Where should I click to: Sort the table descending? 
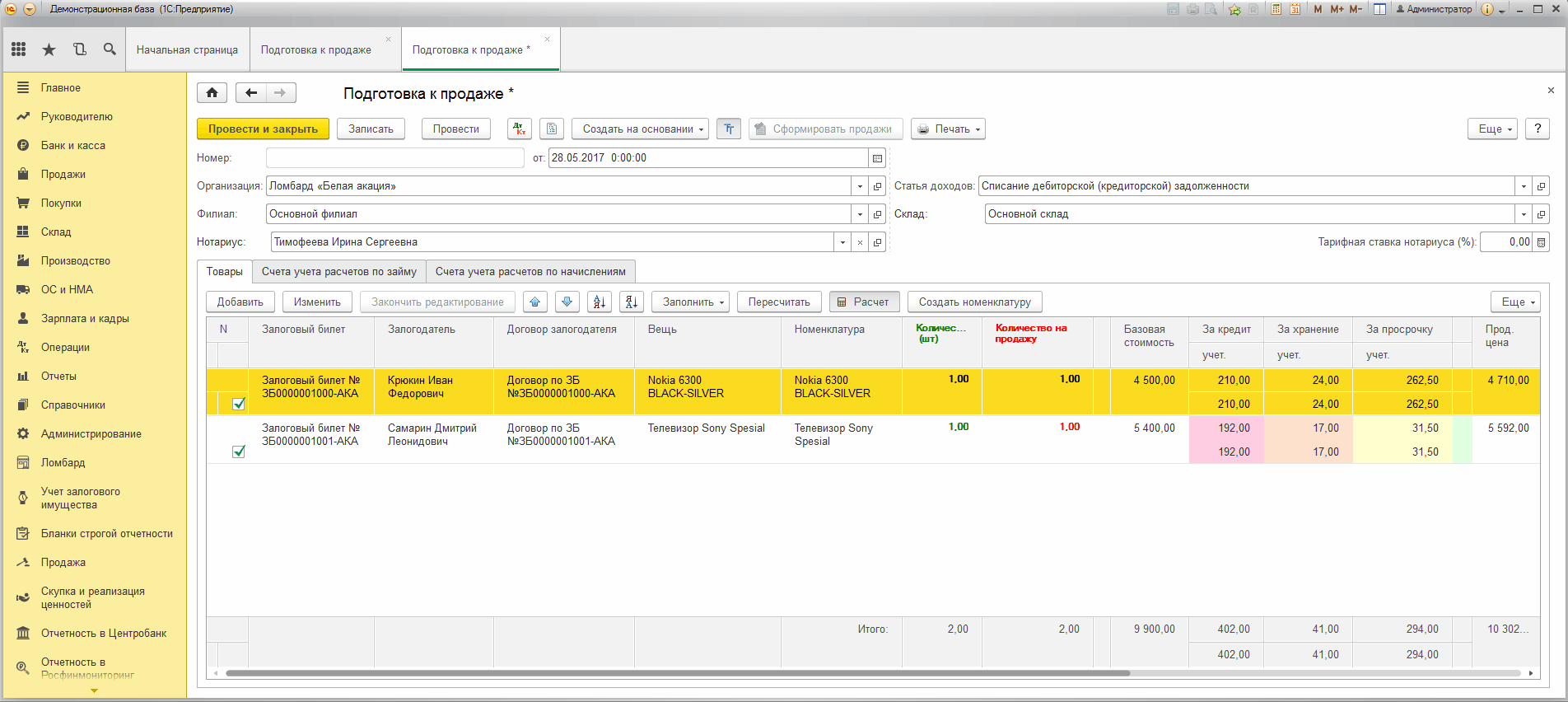pyautogui.click(x=632, y=302)
